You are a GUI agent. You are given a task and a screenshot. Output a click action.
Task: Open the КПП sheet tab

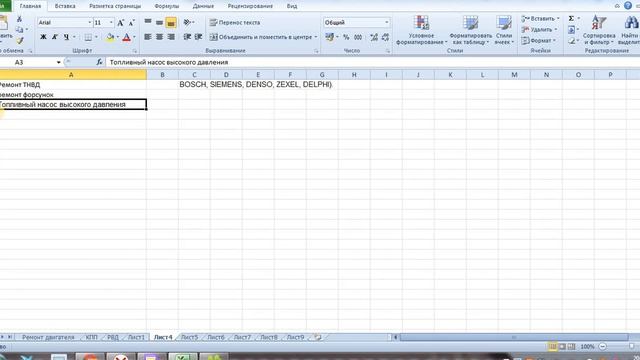pos(91,338)
